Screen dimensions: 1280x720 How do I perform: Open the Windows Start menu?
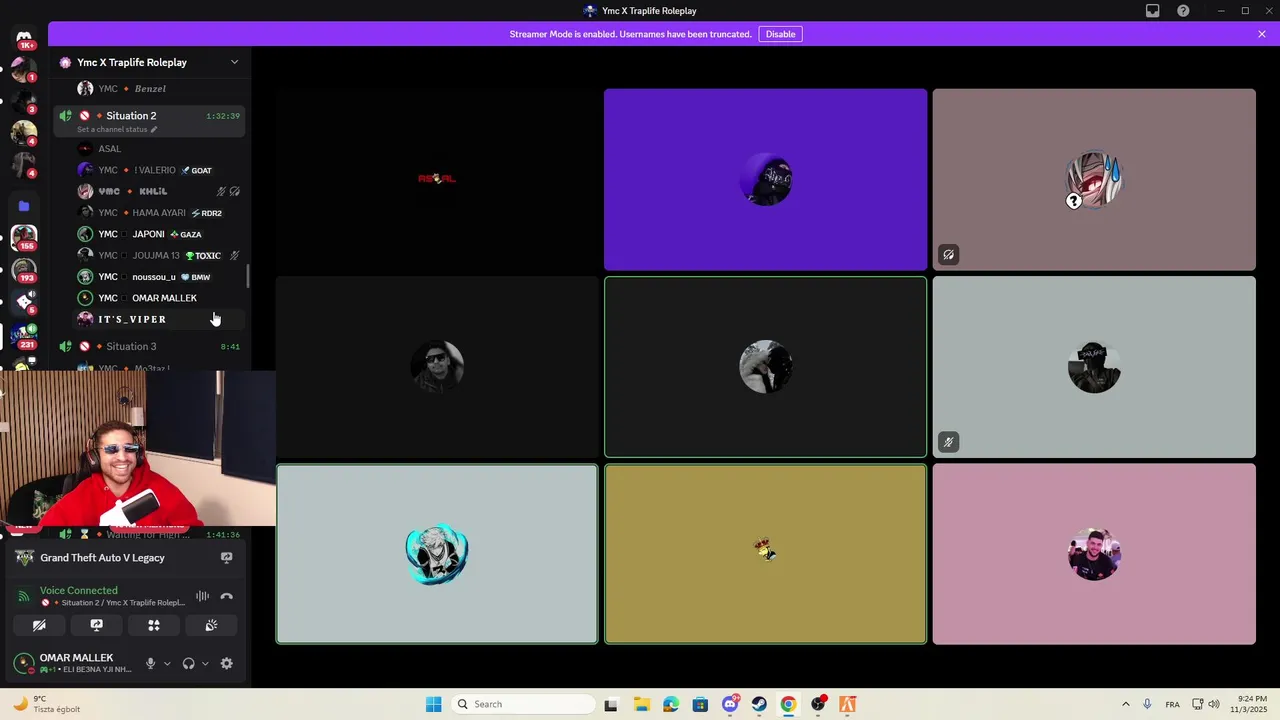433,704
